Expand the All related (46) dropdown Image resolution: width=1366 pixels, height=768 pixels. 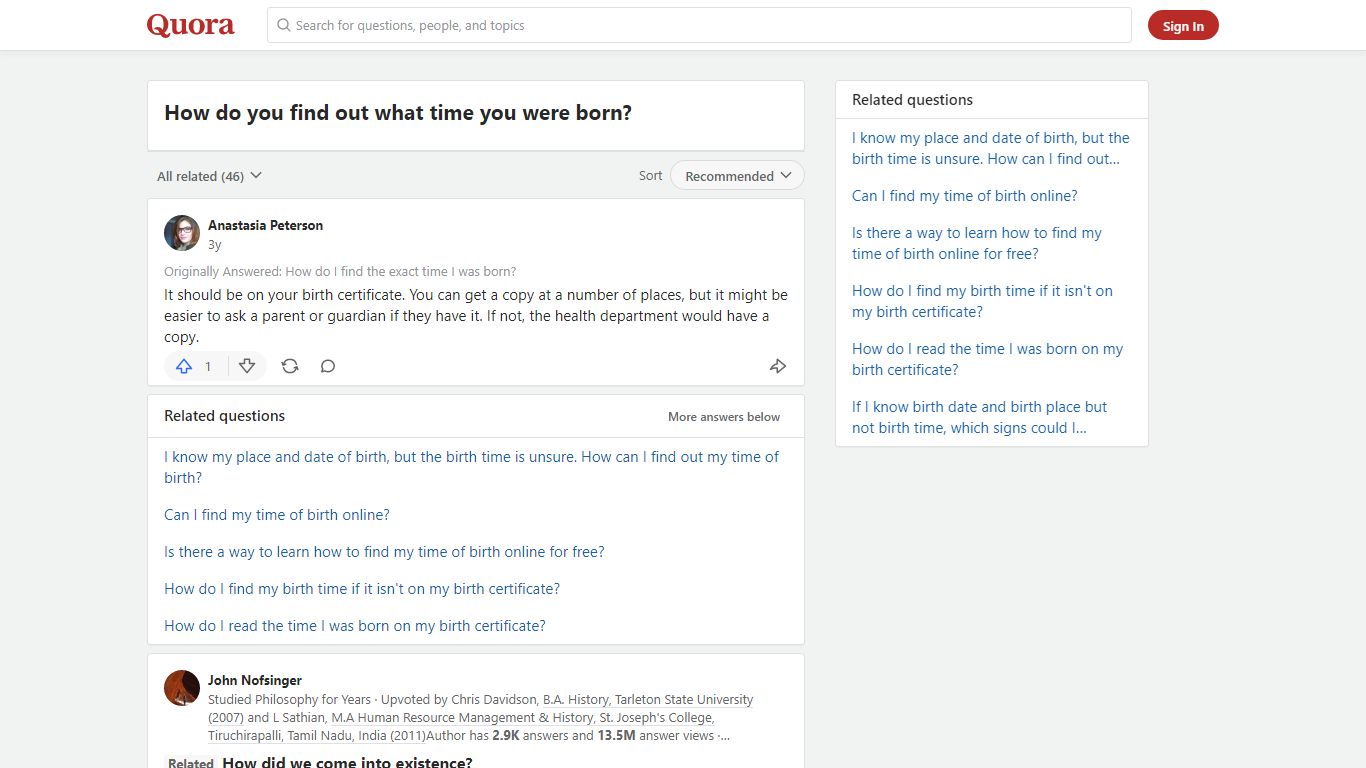209,176
